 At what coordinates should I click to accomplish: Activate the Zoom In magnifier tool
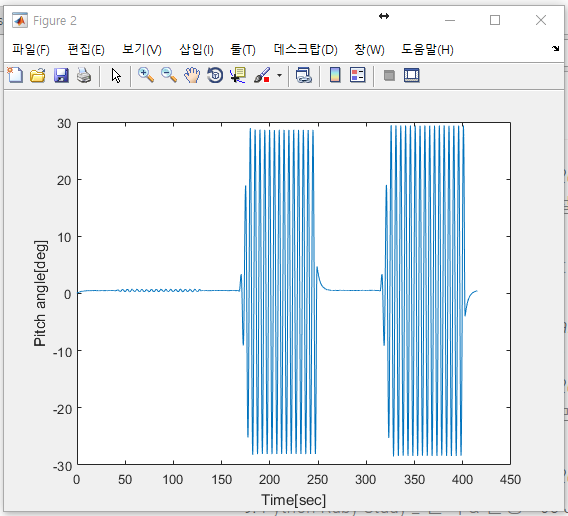point(146,75)
